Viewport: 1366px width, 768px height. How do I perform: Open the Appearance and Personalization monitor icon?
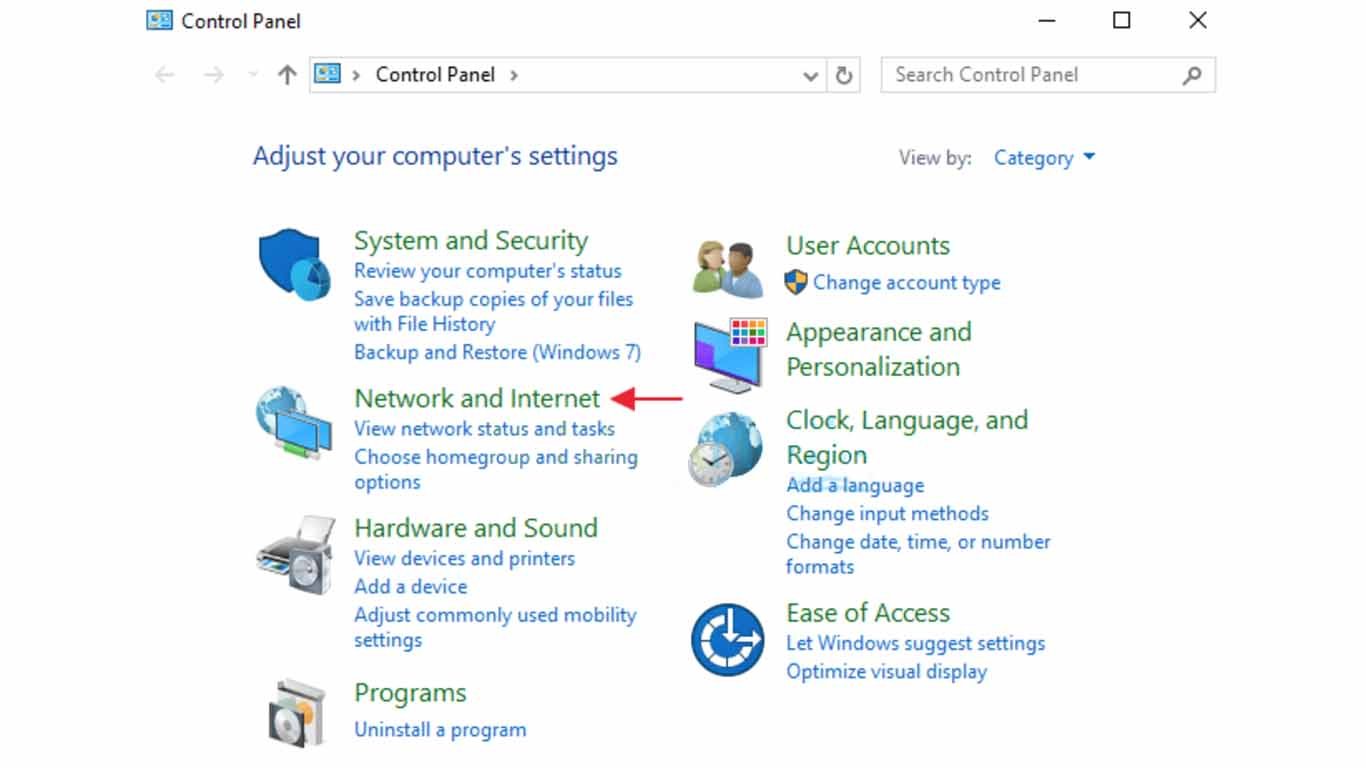731,354
